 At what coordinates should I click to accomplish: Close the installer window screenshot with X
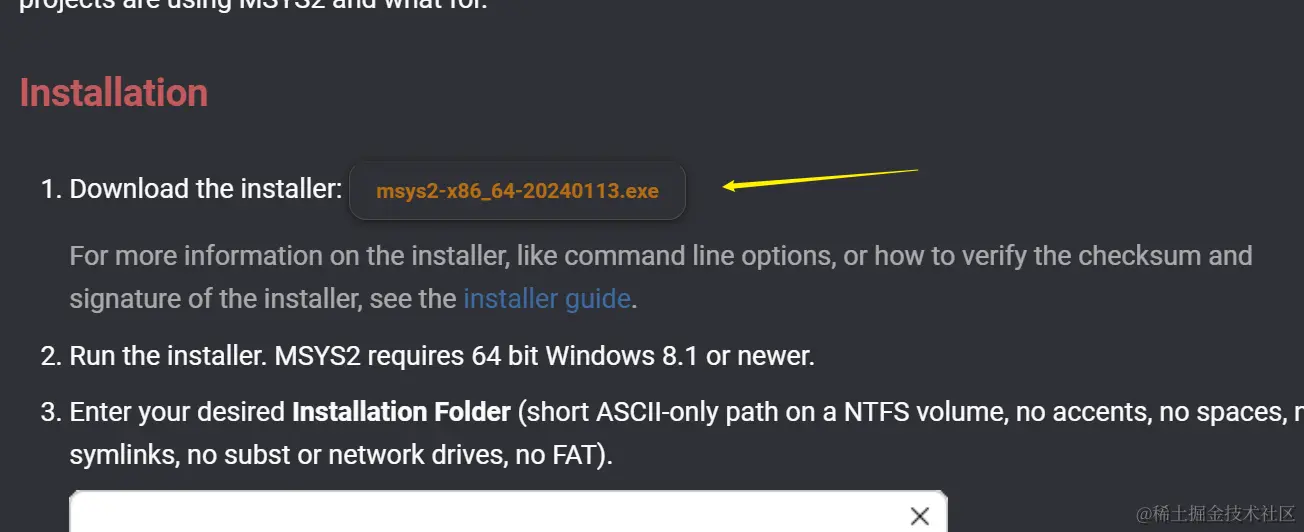pyautogui.click(x=919, y=516)
